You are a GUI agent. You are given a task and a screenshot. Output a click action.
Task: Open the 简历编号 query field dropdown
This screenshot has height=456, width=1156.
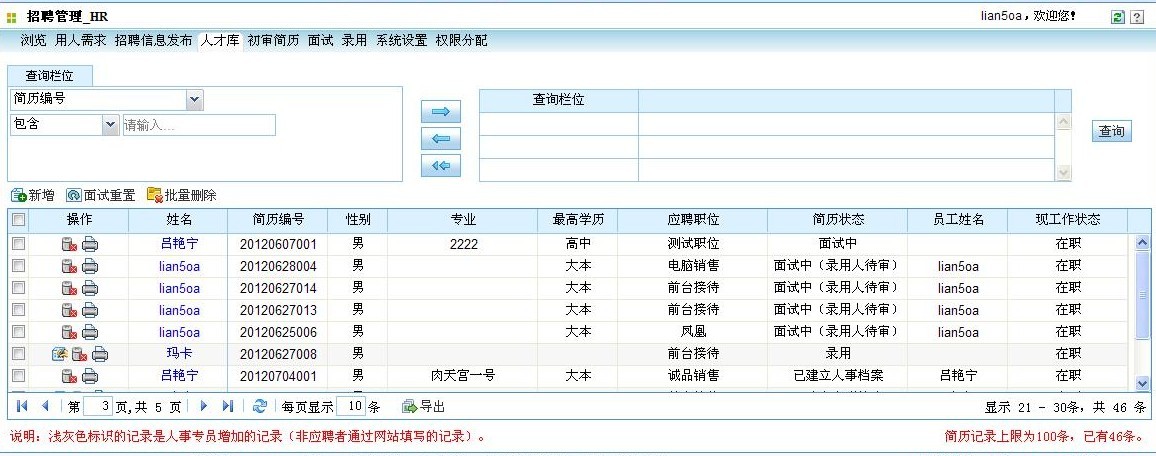coord(194,99)
